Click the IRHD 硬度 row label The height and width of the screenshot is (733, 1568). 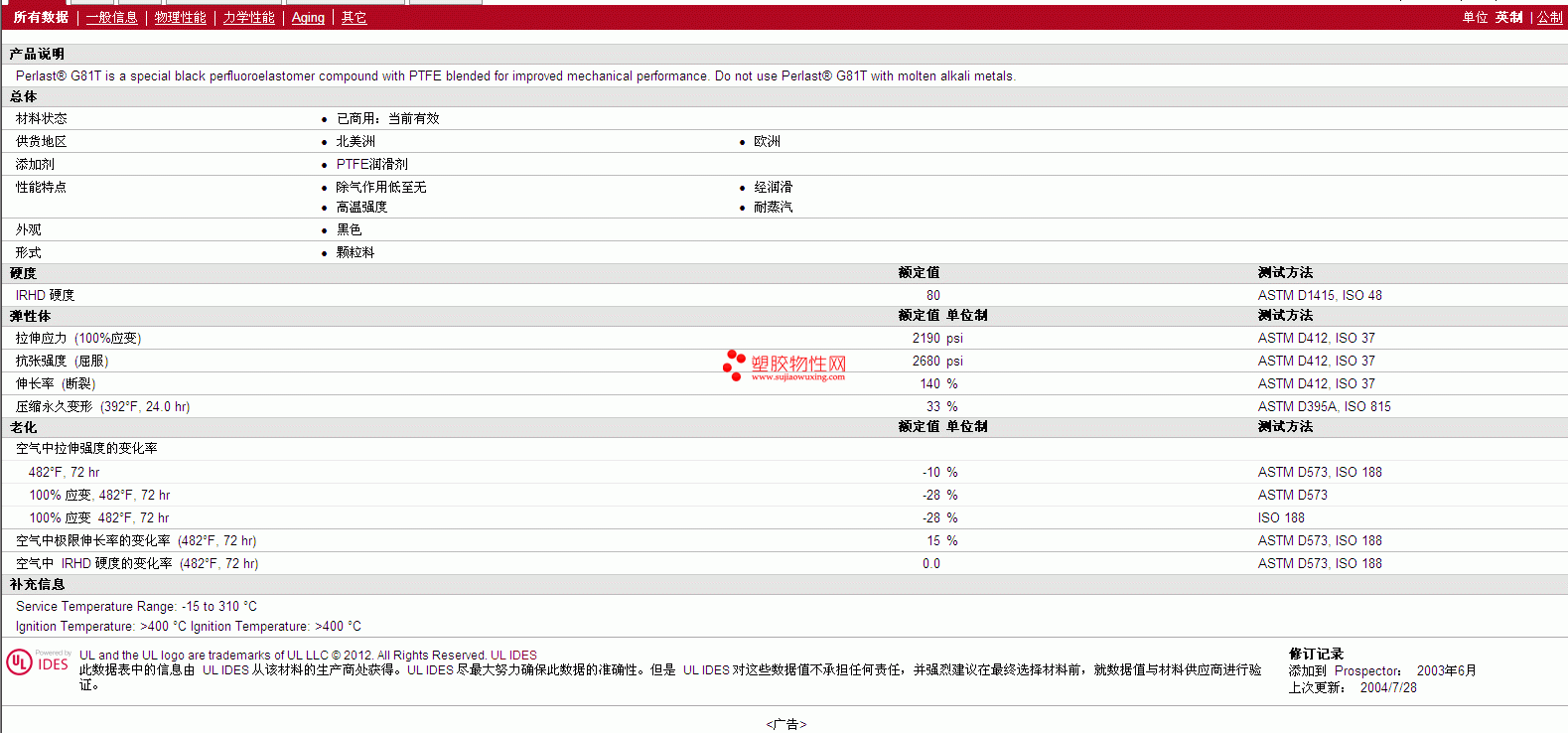tap(45, 295)
